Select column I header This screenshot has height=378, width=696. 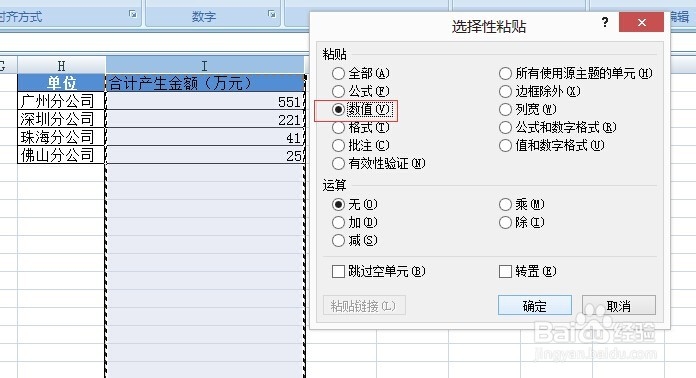tap(205, 66)
